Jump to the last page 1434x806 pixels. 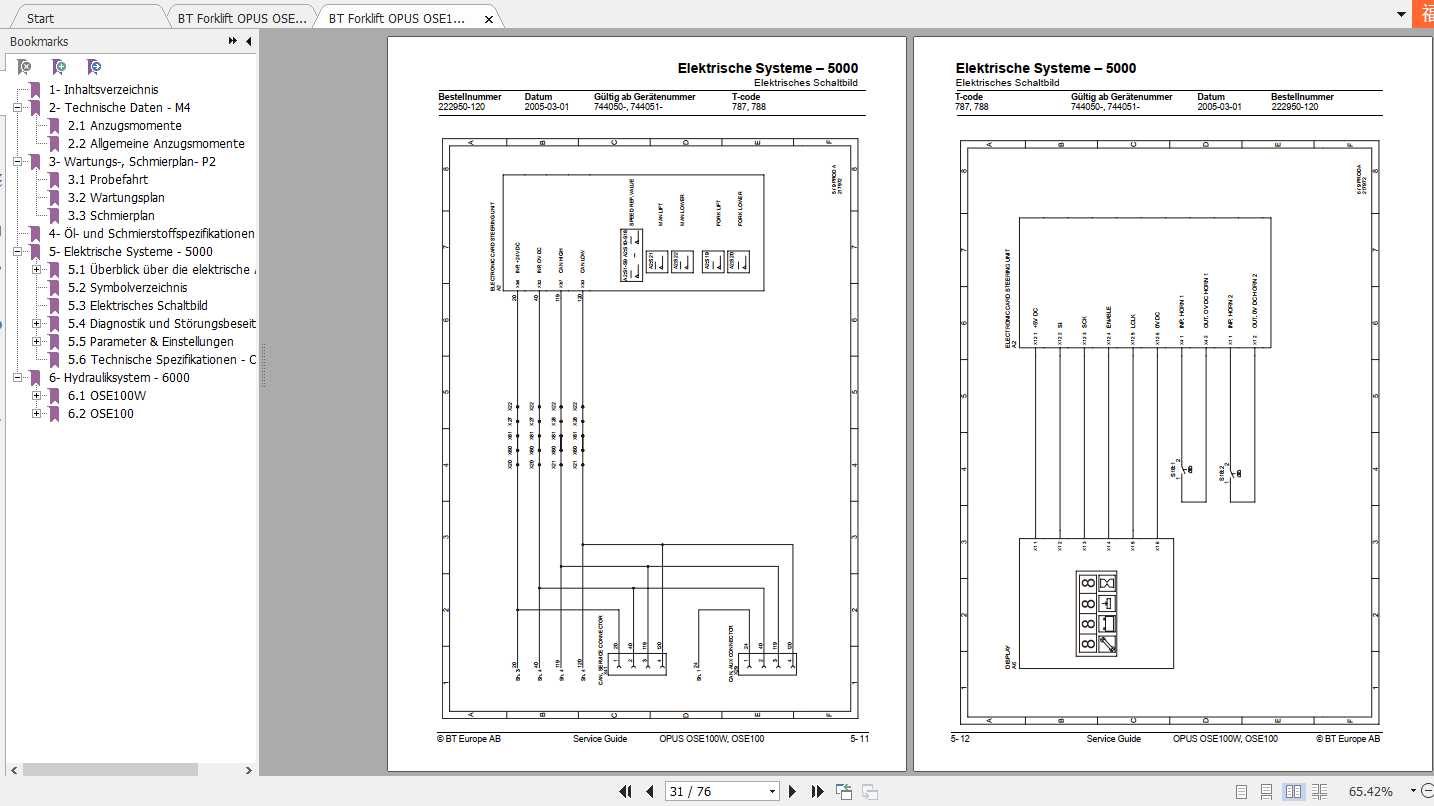818,791
